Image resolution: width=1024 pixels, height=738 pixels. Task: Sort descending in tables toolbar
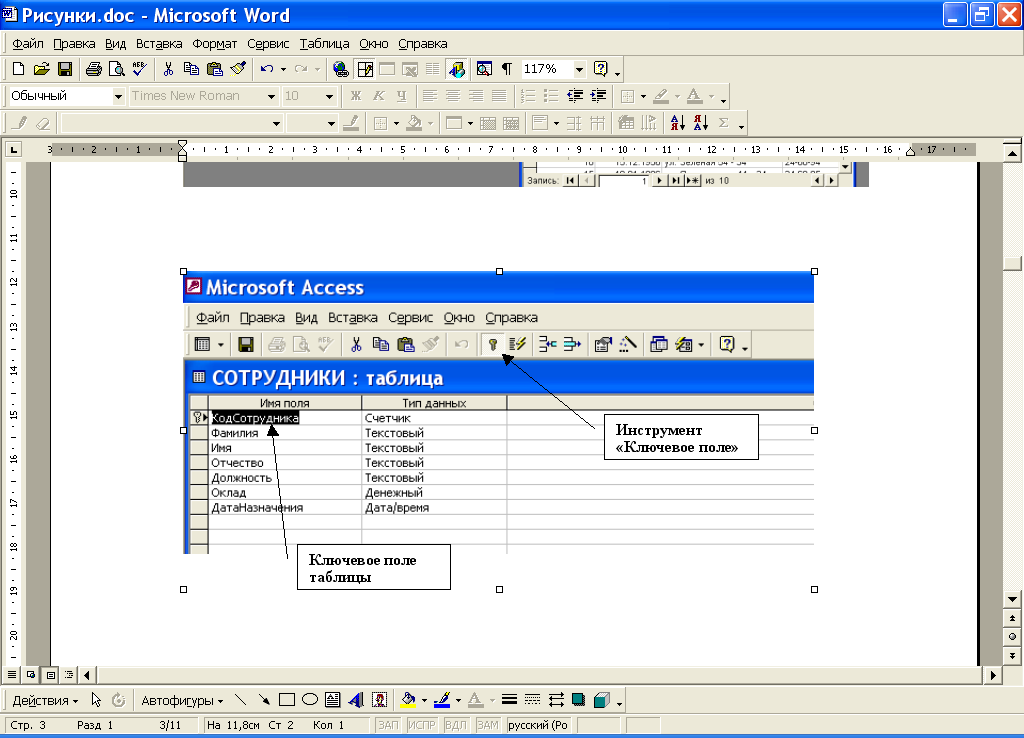701,123
